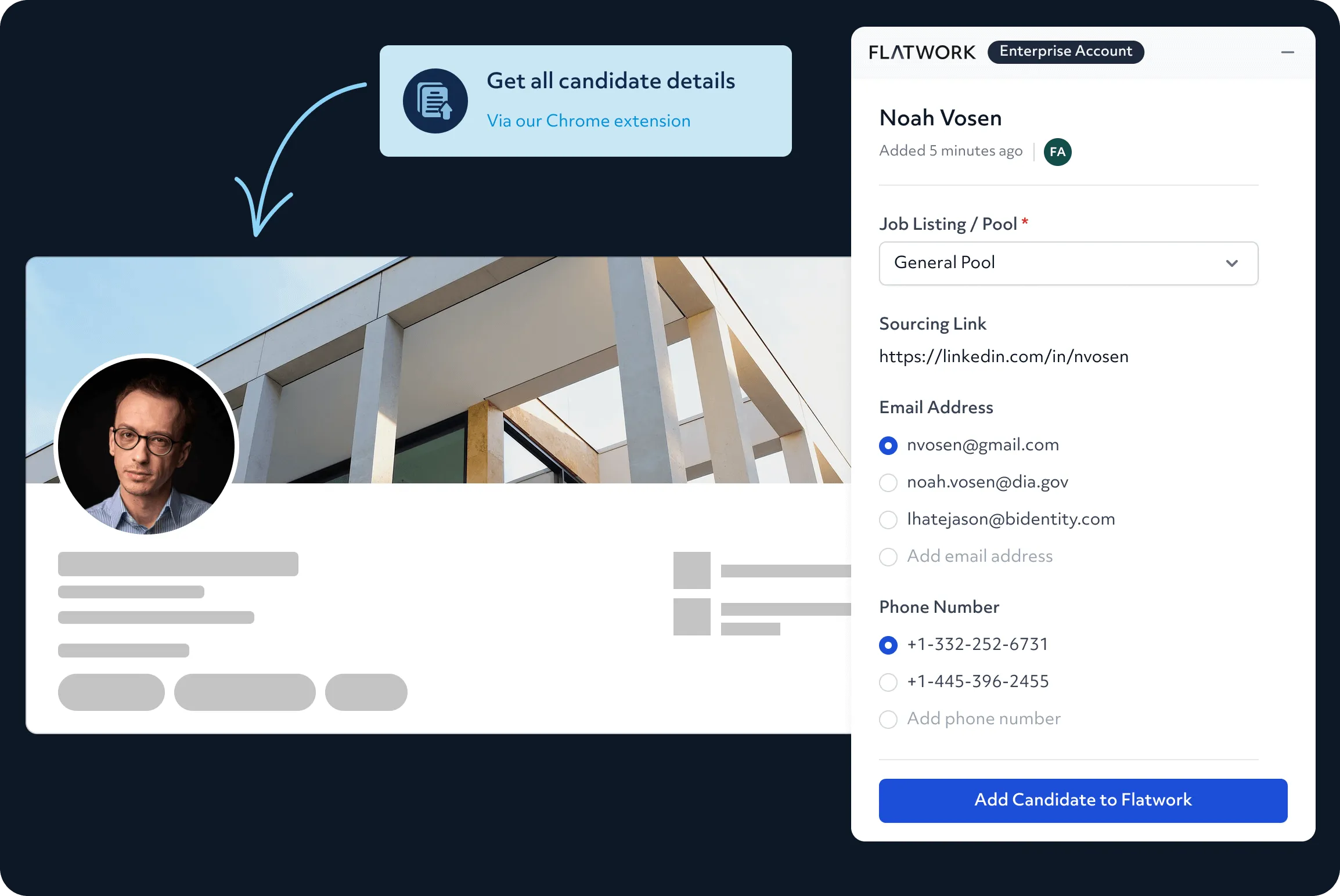Image resolution: width=1340 pixels, height=896 pixels.
Task: Click the dropdown chevron next to General Pool
Action: click(1231, 263)
